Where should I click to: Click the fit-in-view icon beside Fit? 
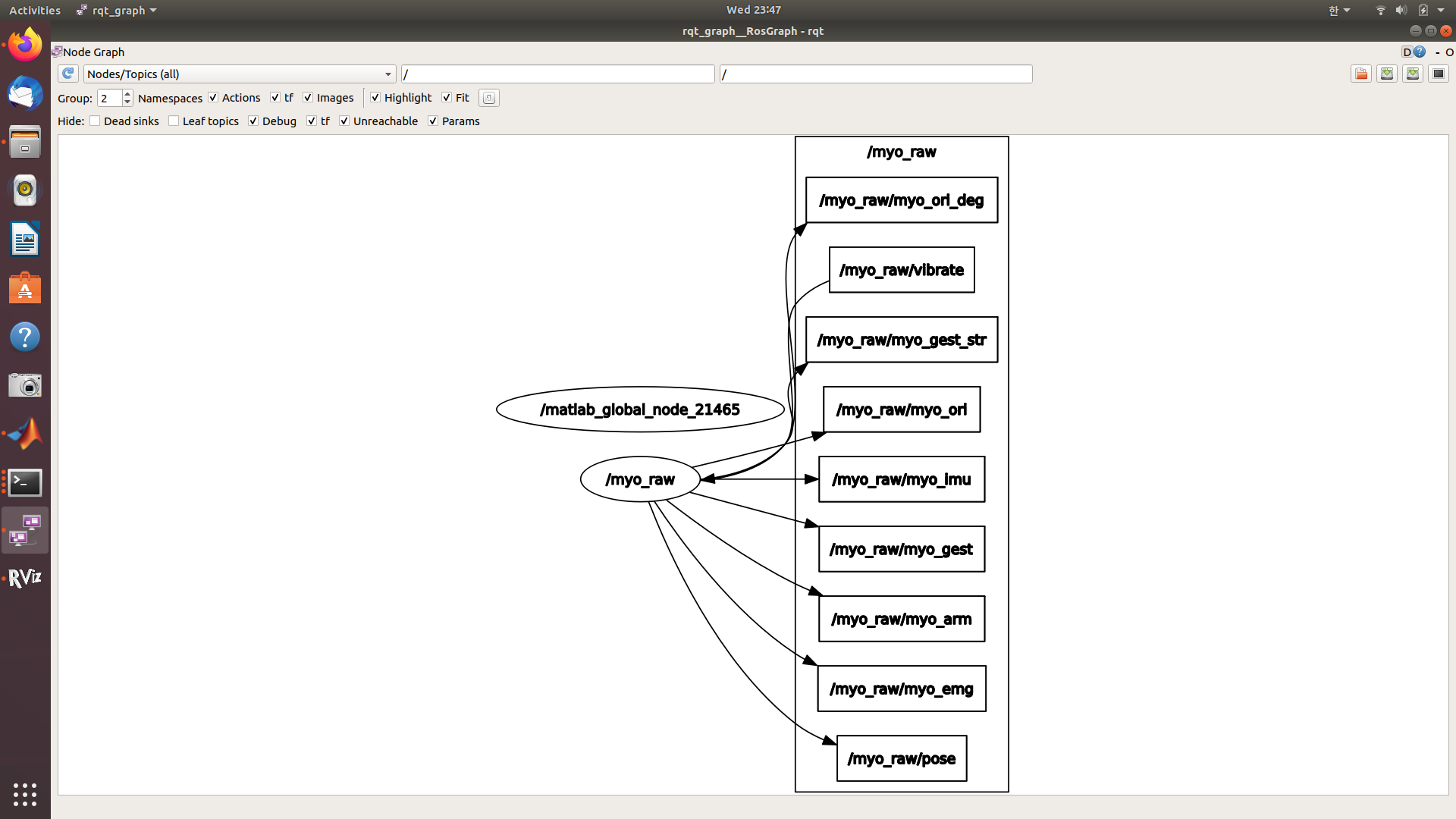tap(489, 98)
